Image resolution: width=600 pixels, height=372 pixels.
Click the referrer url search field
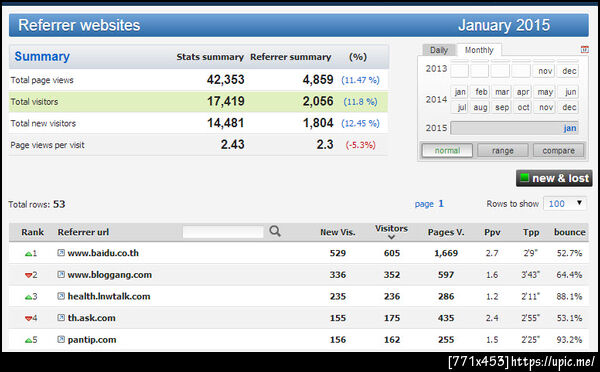coord(223,232)
